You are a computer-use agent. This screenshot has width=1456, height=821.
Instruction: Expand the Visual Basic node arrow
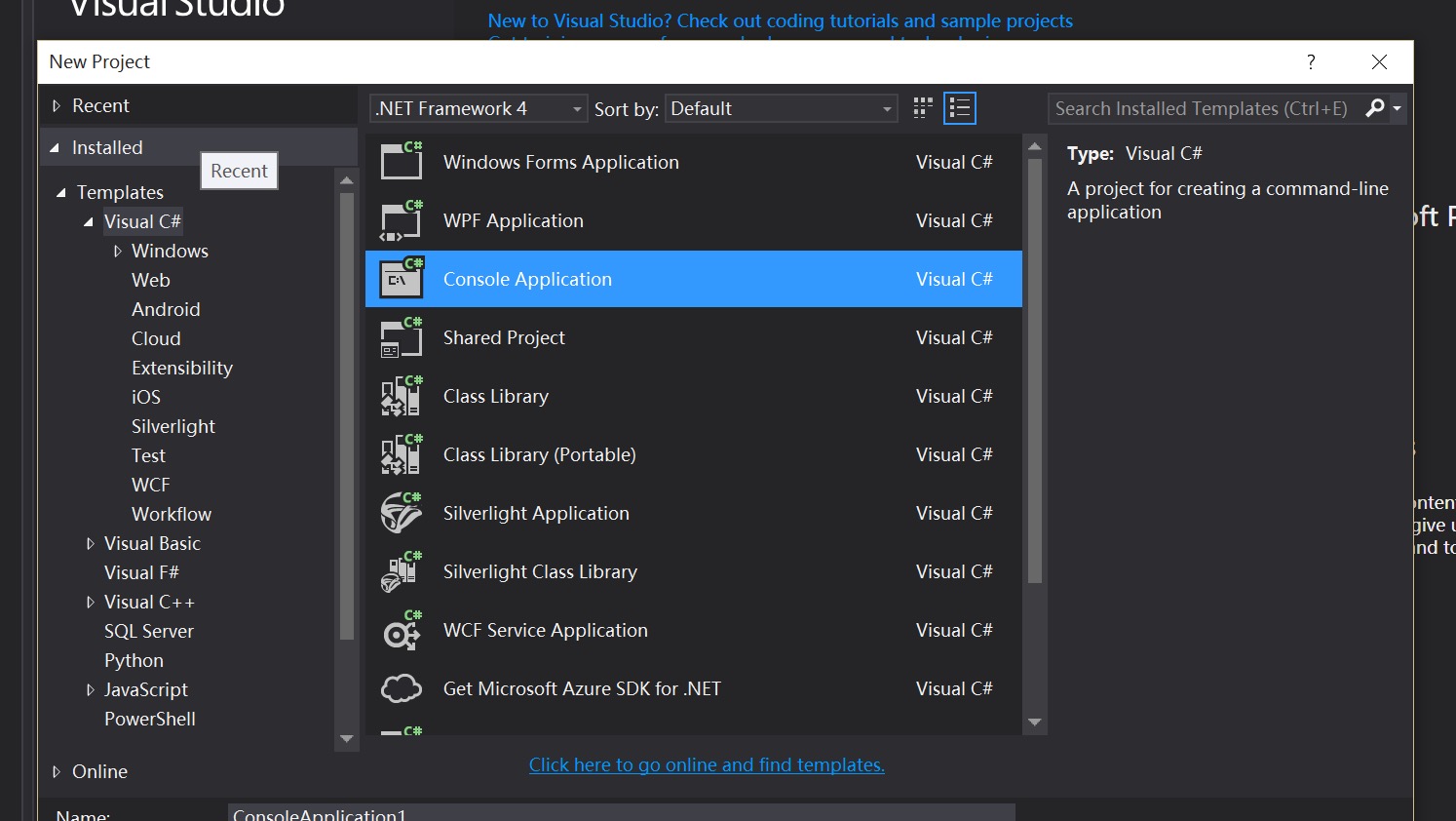[91, 543]
